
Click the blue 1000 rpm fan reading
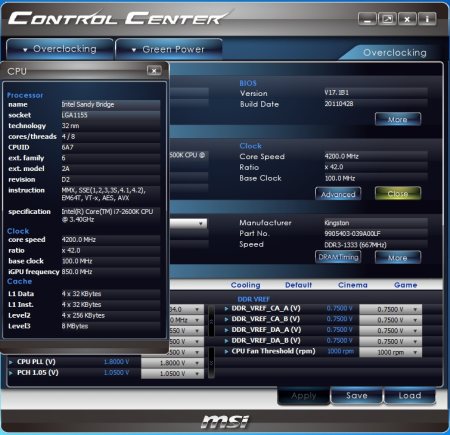point(340,351)
